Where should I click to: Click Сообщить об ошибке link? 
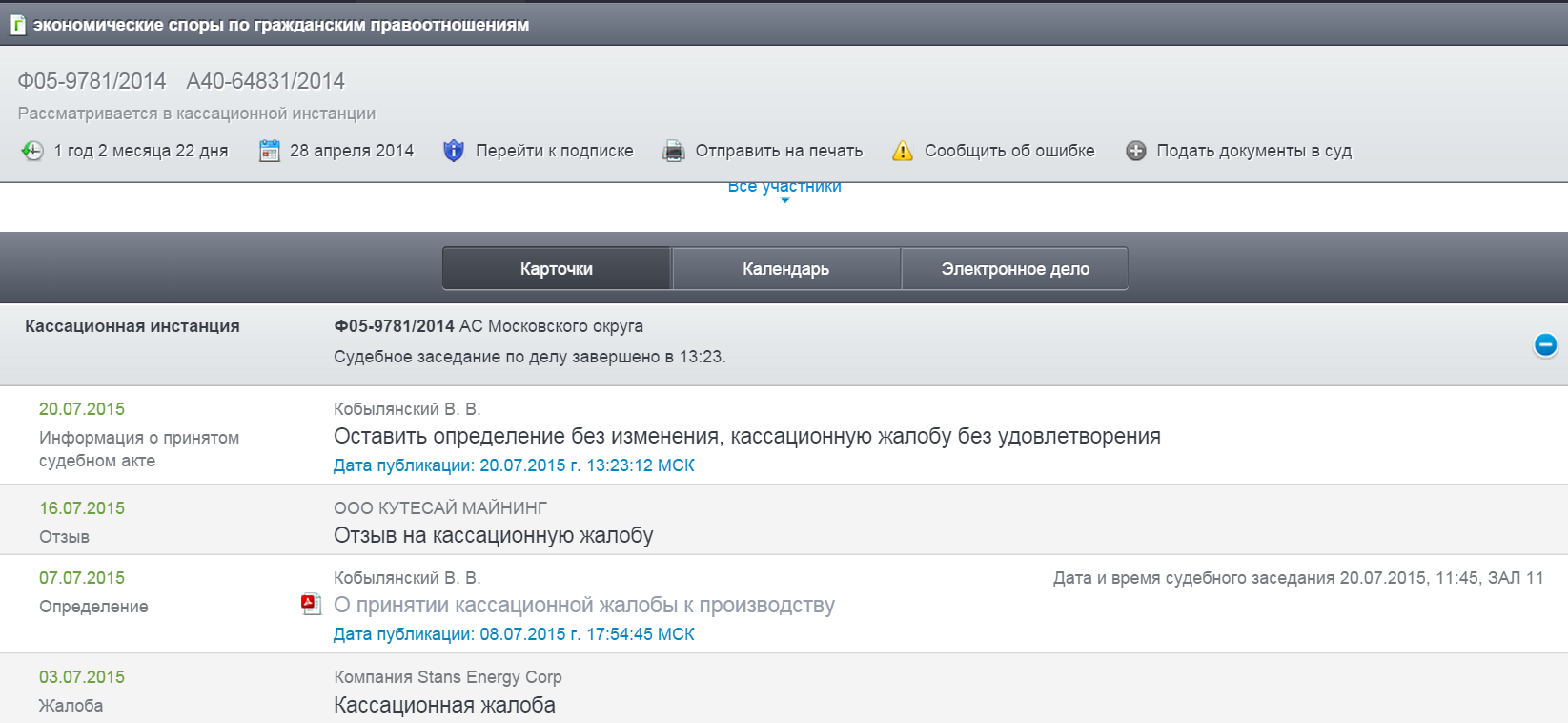tap(1008, 151)
